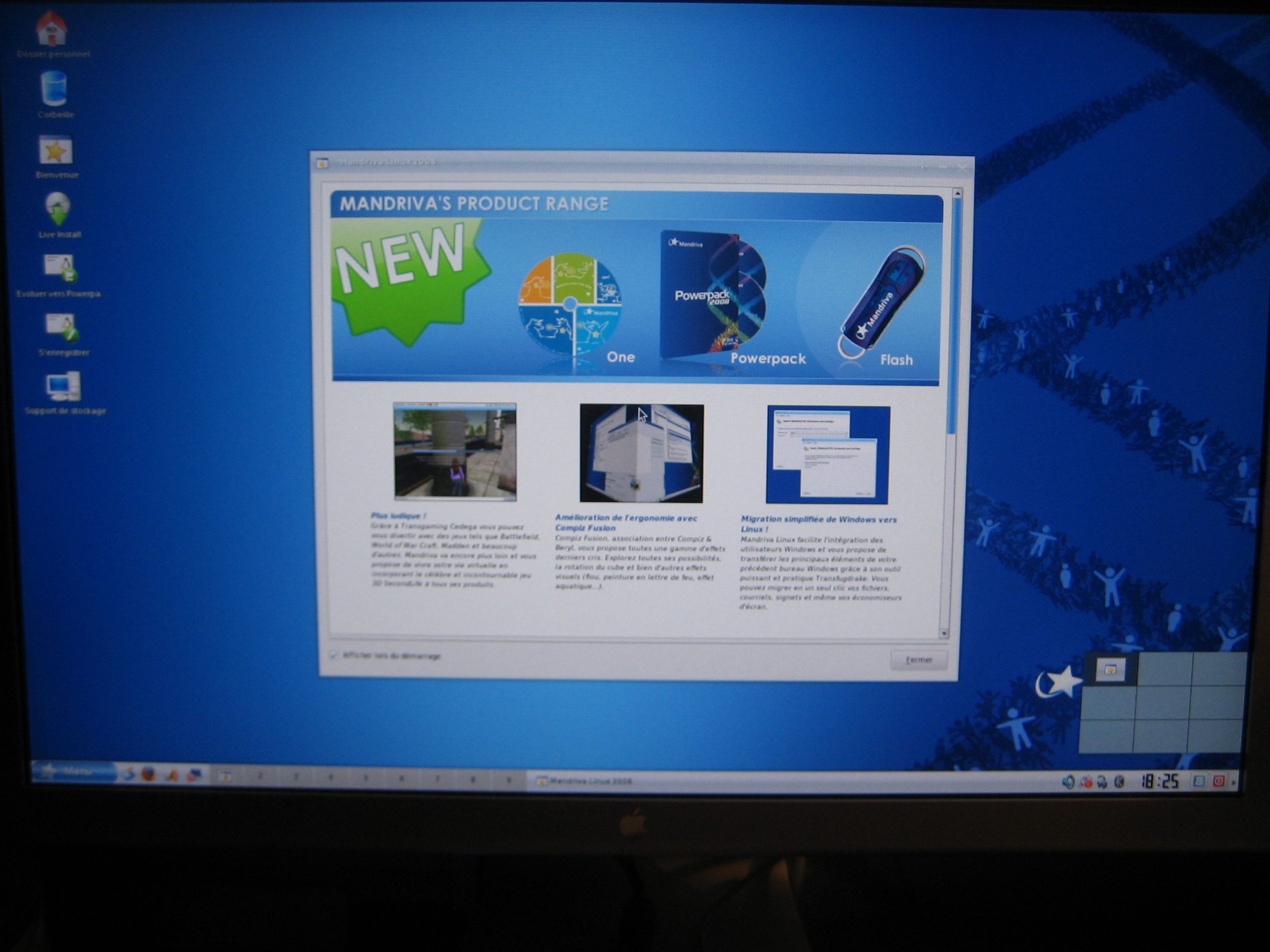1270x952 pixels.
Task: Click the MANDRIVA'S PRODUCT RANGE banner title
Action: pos(474,204)
